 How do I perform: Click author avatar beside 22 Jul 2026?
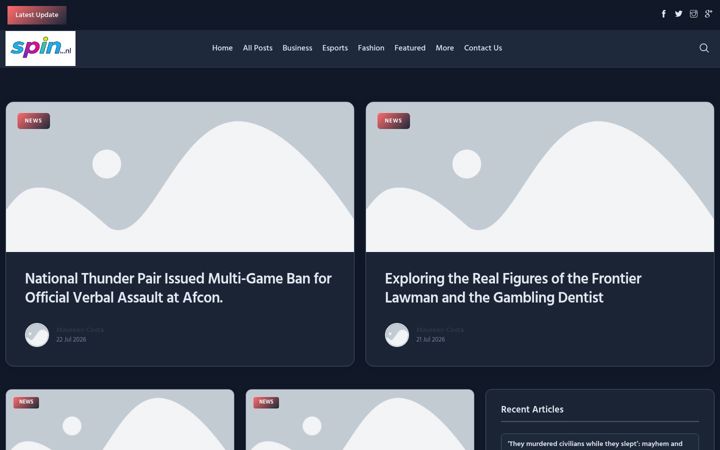pos(37,335)
